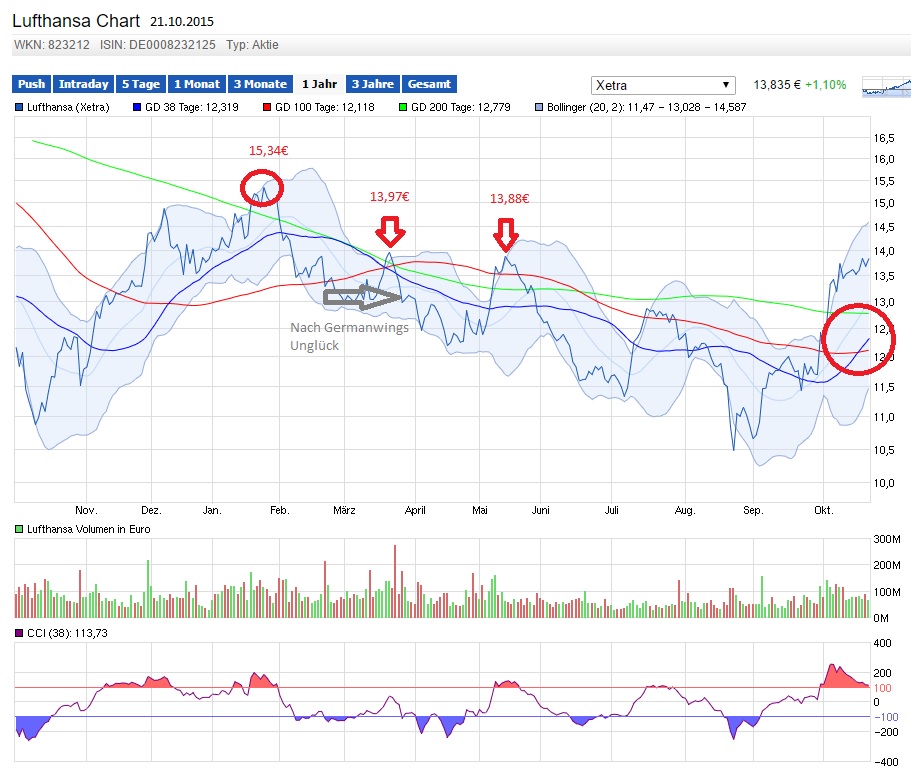
Task: Click the 300M volume axis value
Action: pyautogui.click(x=887, y=539)
